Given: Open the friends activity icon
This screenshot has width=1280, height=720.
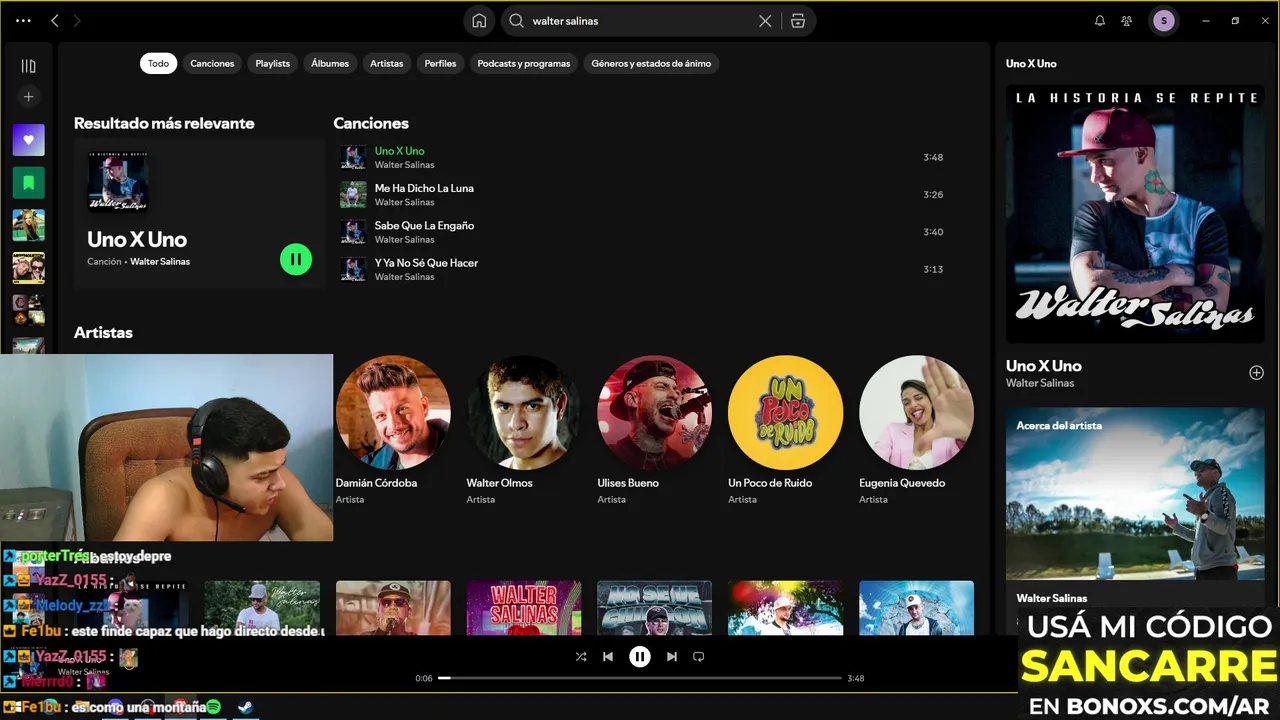Looking at the screenshot, I should 1127,20.
